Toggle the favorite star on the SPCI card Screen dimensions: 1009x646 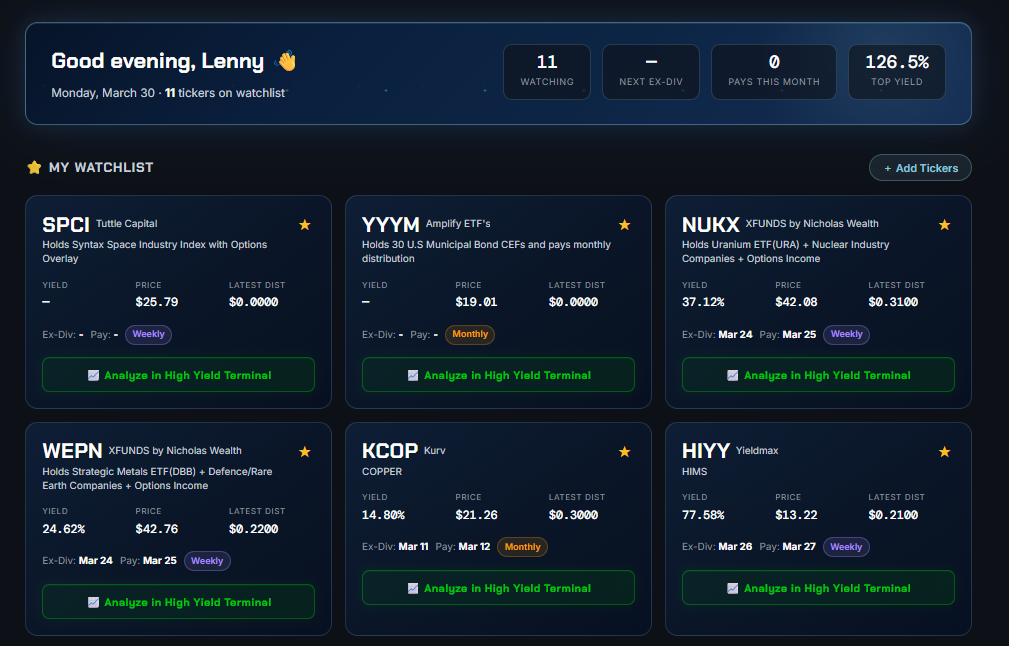[305, 225]
